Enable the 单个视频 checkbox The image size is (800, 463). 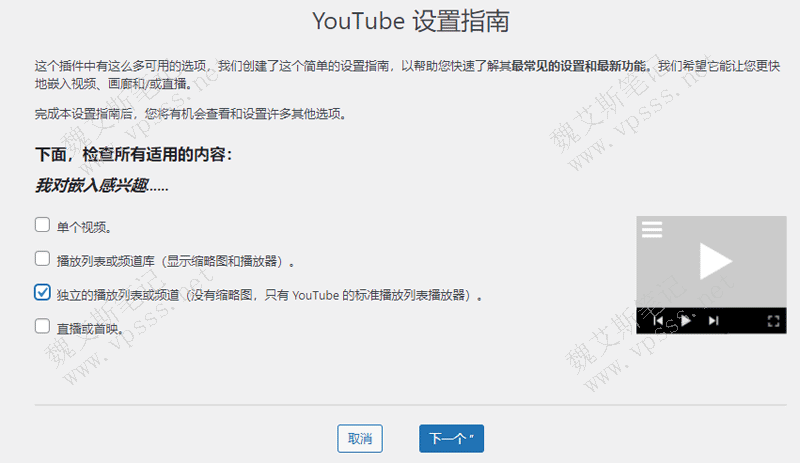(x=42, y=224)
